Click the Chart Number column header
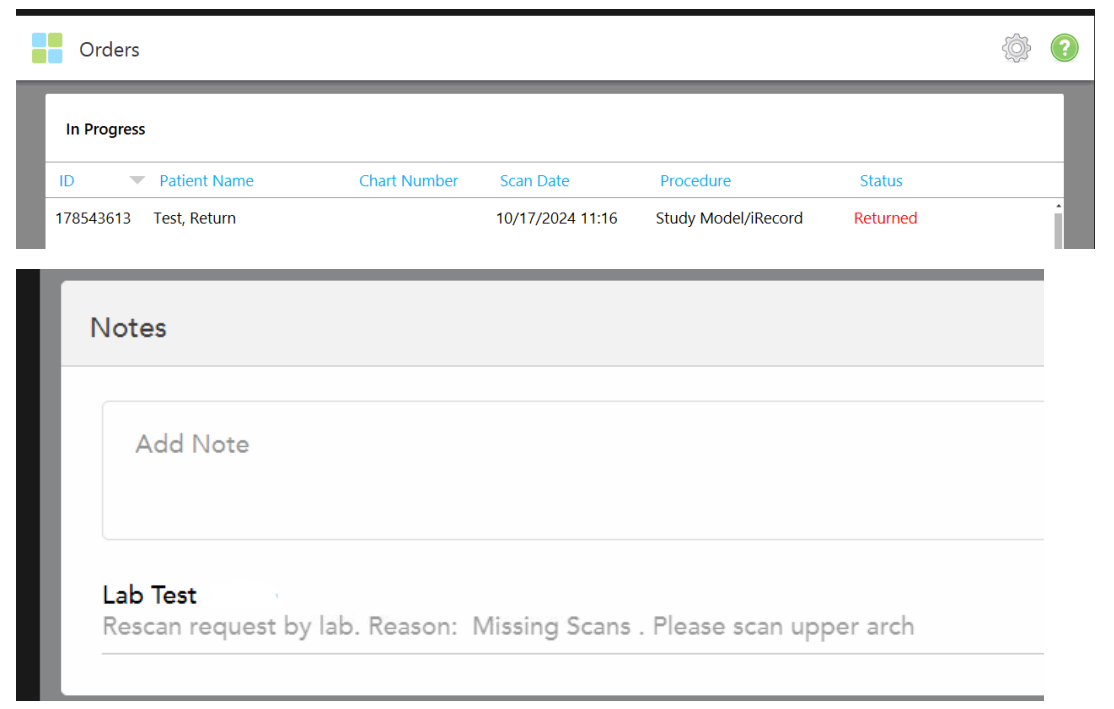 pos(408,181)
